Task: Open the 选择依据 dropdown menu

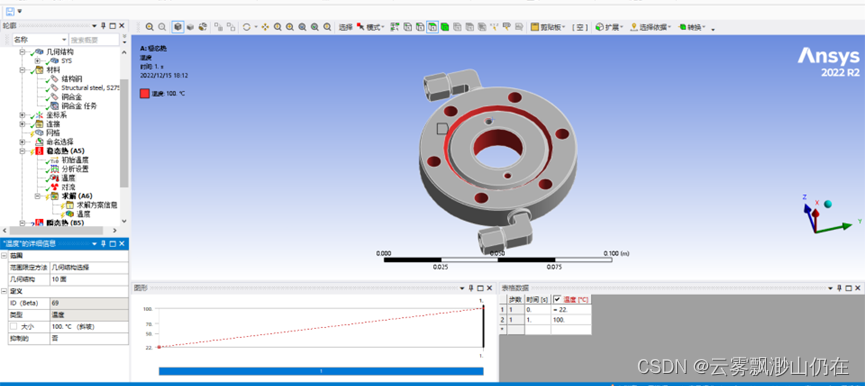Action: click(x=650, y=26)
